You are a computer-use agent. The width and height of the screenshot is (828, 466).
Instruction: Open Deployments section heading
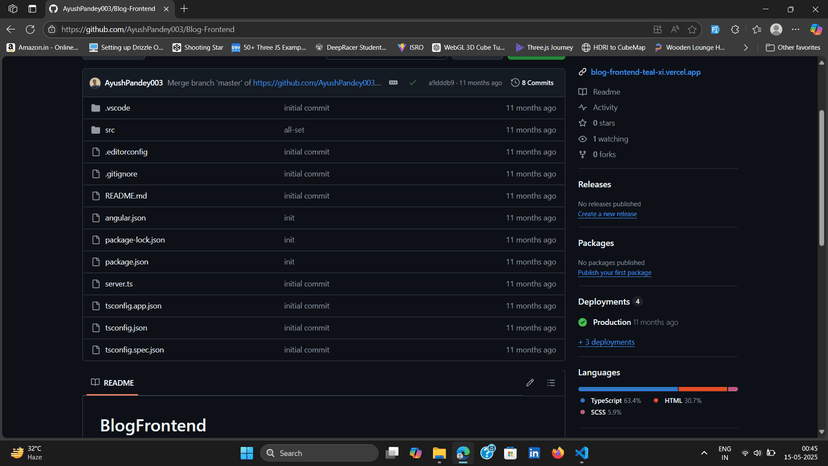[604, 302]
